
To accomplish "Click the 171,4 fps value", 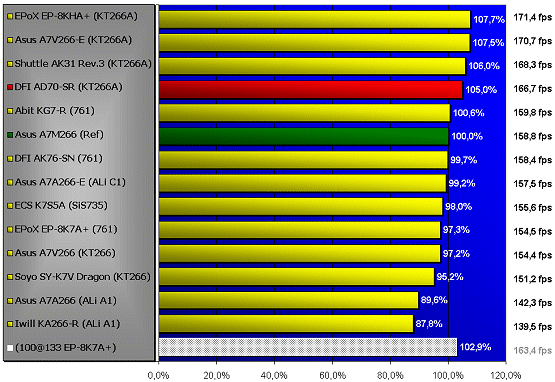I will pos(533,17).
